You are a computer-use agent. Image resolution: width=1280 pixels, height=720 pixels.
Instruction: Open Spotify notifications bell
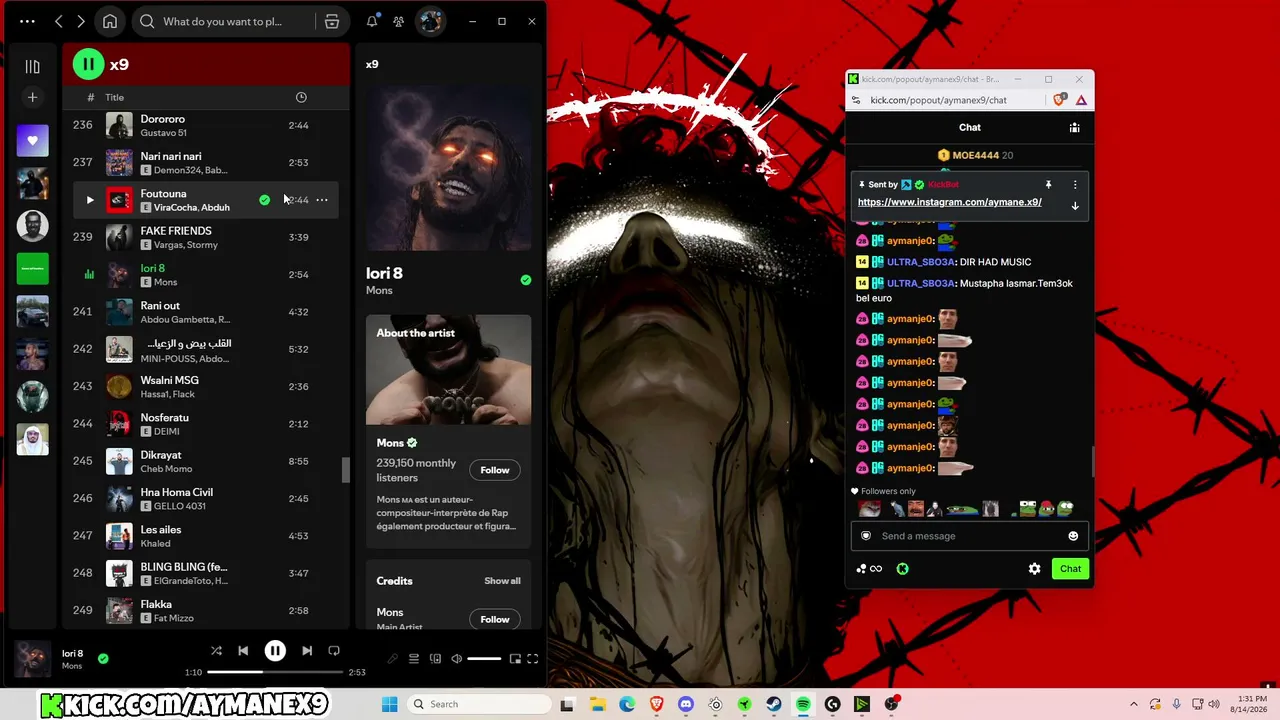[x=372, y=21]
